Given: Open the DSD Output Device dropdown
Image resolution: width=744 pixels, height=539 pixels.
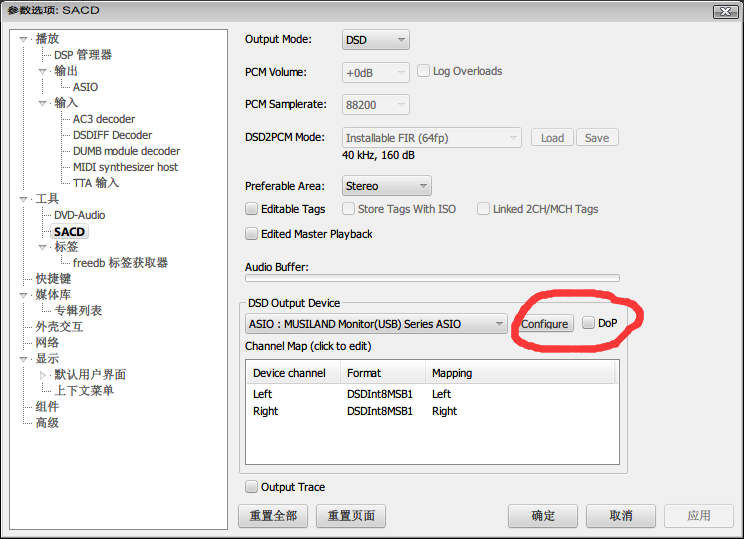Looking at the screenshot, I should 376,324.
